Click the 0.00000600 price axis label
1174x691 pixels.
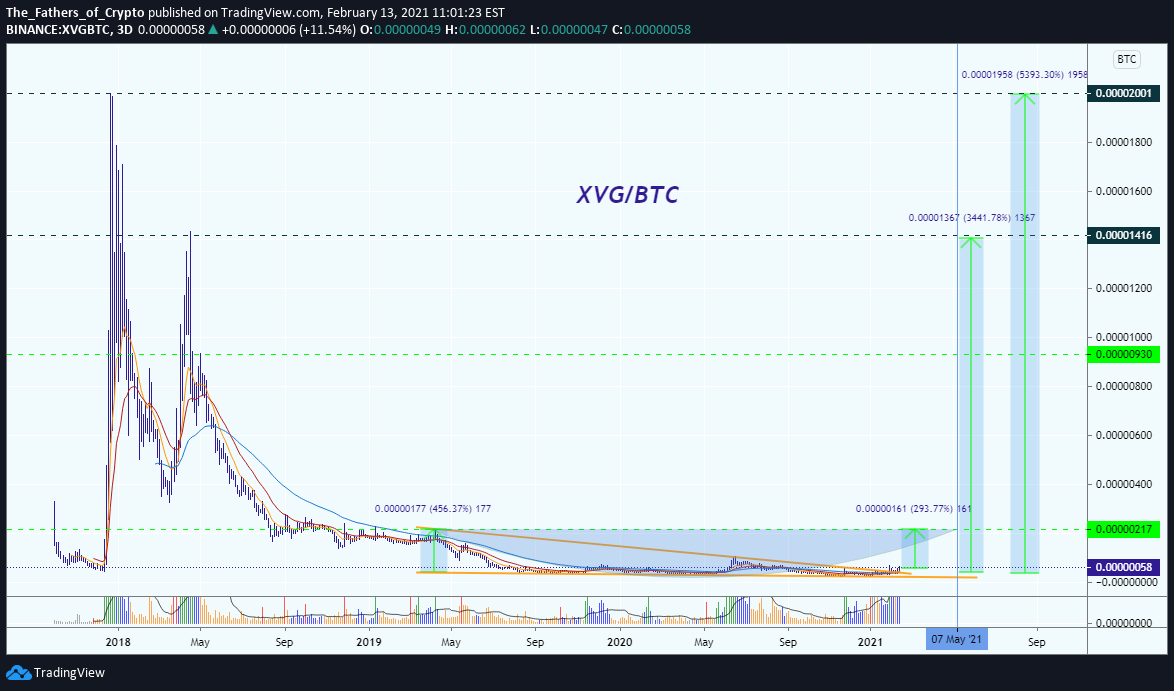[1124, 435]
